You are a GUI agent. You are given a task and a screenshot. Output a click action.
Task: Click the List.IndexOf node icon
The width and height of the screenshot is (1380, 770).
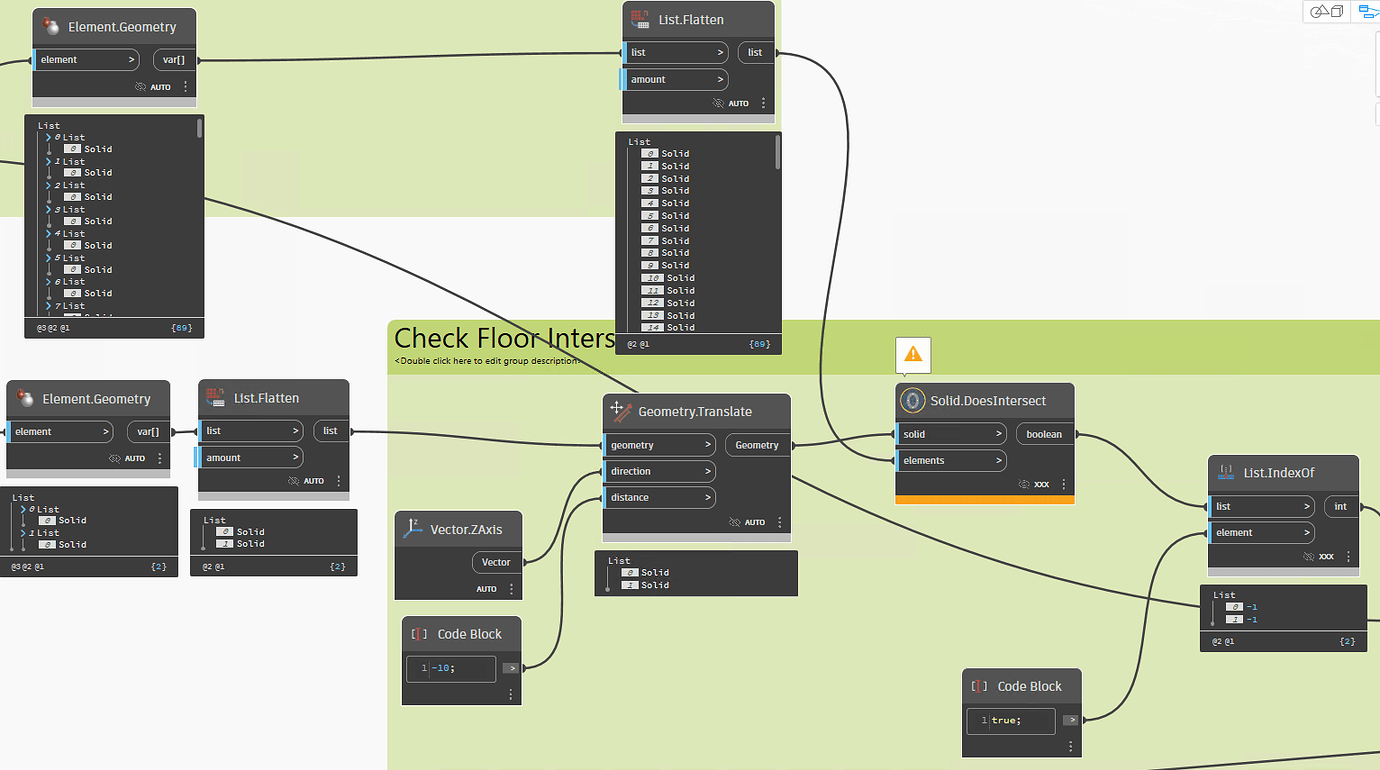tap(1225, 473)
